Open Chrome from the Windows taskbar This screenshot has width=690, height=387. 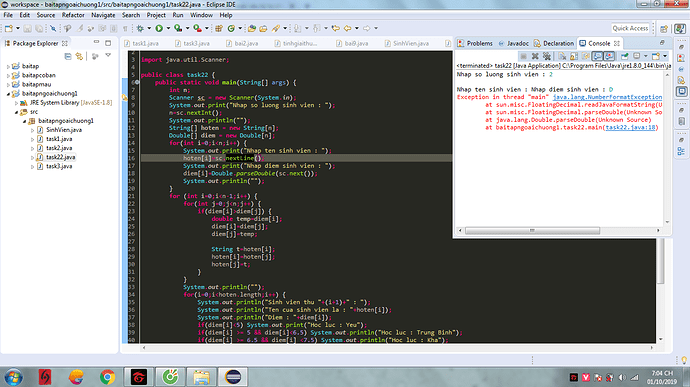click(x=107, y=377)
